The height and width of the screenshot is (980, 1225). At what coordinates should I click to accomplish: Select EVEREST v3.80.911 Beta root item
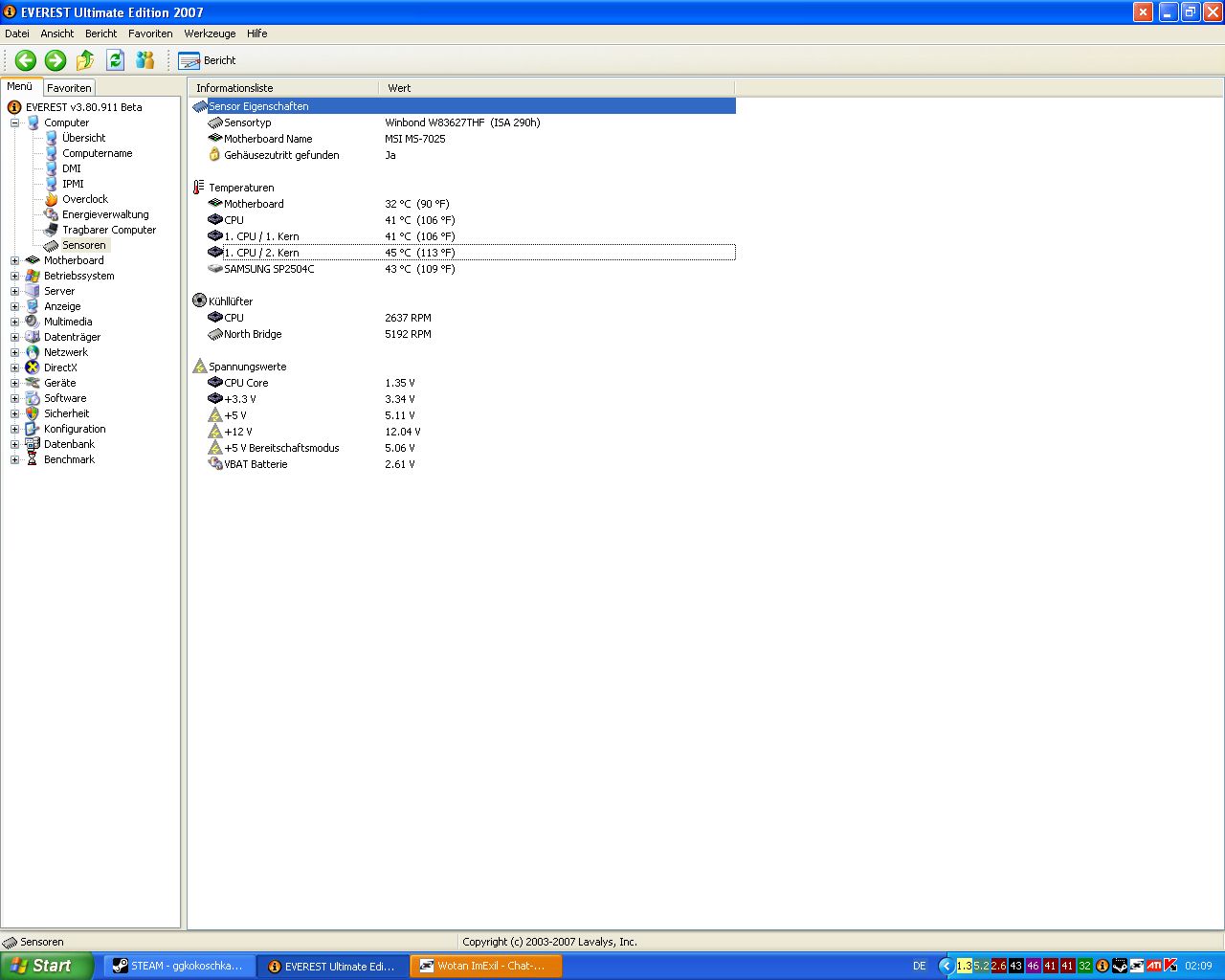point(83,107)
